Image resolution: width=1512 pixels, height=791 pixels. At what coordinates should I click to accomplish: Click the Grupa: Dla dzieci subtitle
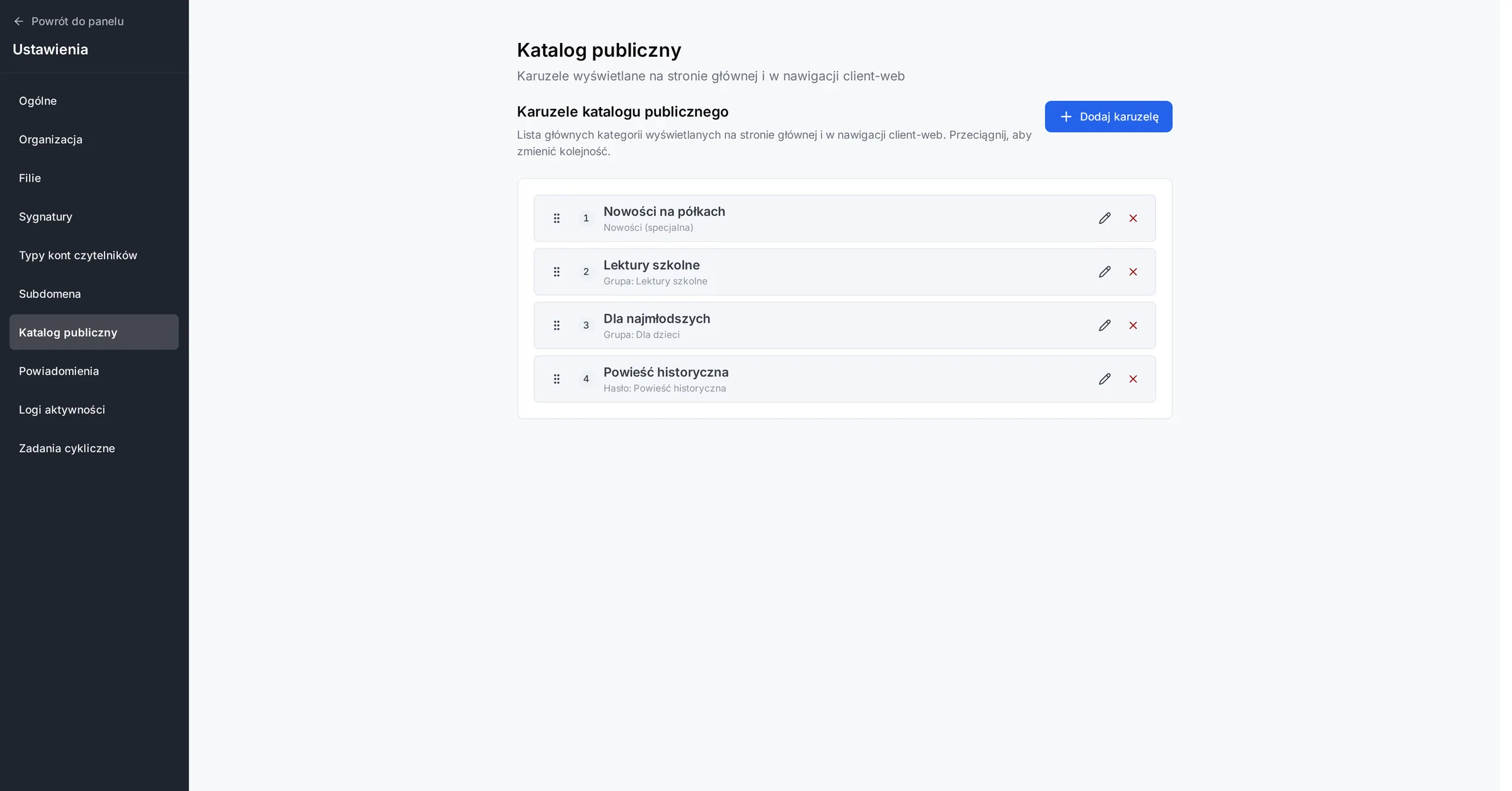click(x=641, y=335)
